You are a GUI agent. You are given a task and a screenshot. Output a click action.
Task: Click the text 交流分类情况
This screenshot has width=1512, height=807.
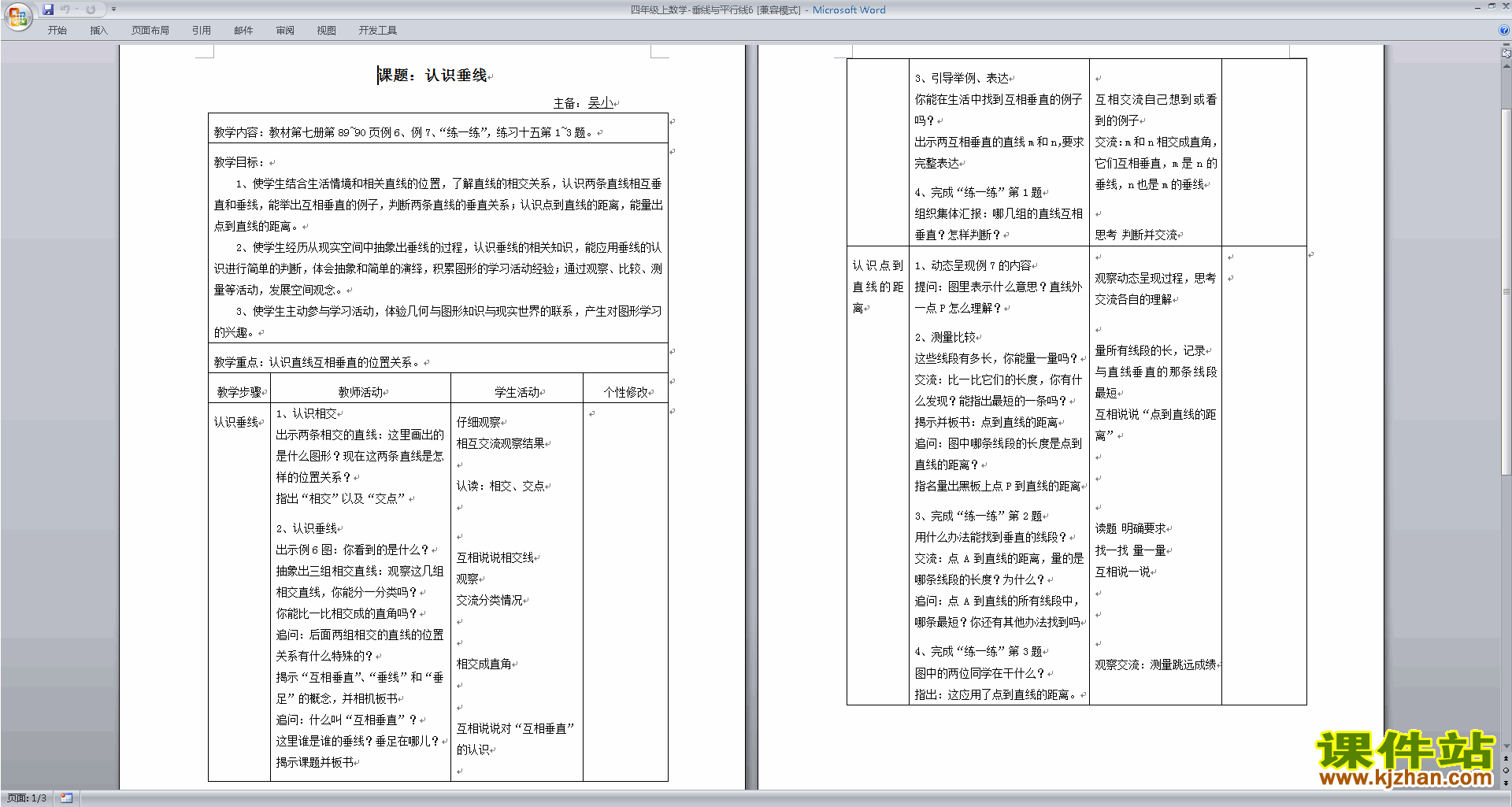pyautogui.click(x=490, y=600)
